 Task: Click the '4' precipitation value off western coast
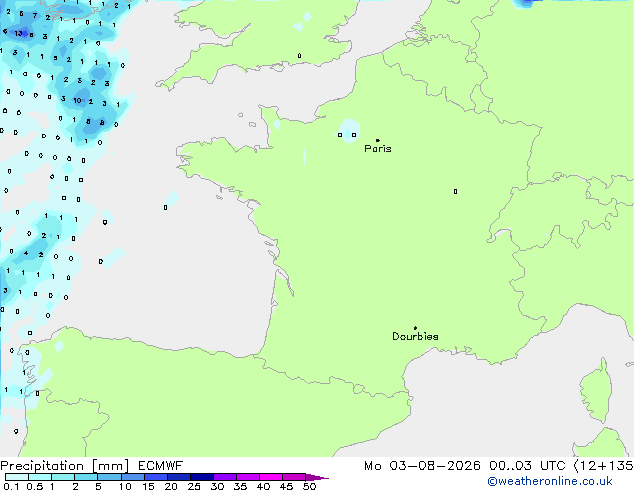[26, 253]
